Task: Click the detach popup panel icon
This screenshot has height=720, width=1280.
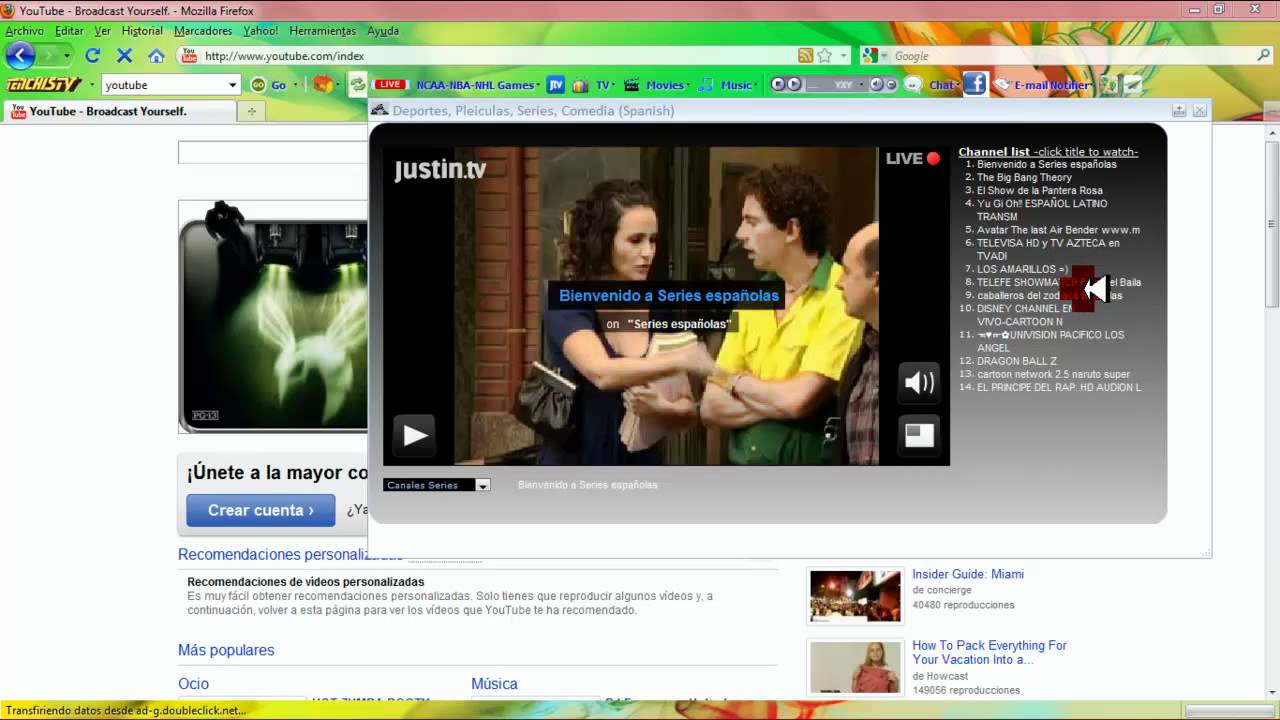Action: pyautogui.click(x=1179, y=110)
